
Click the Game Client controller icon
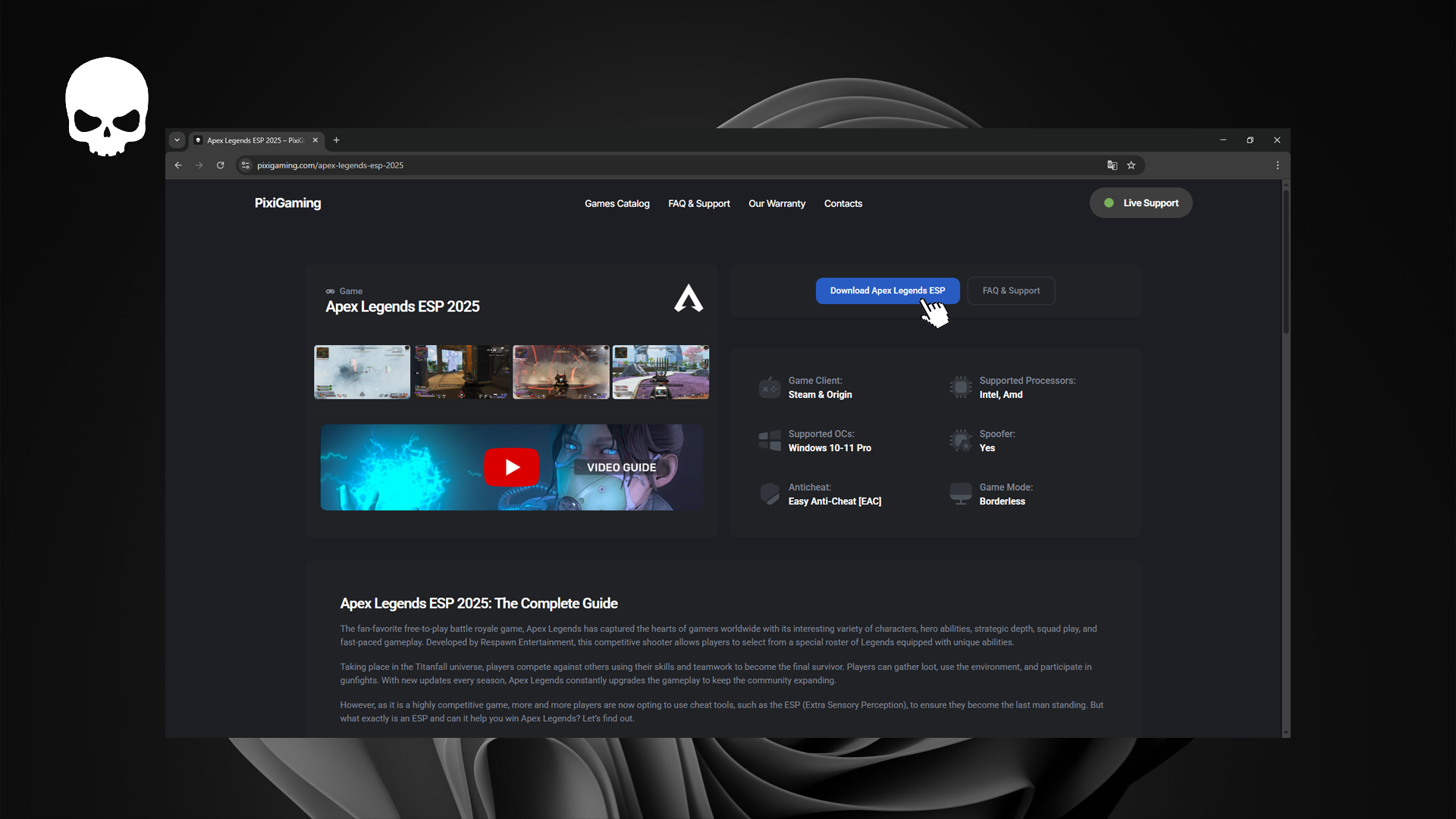(770, 388)
